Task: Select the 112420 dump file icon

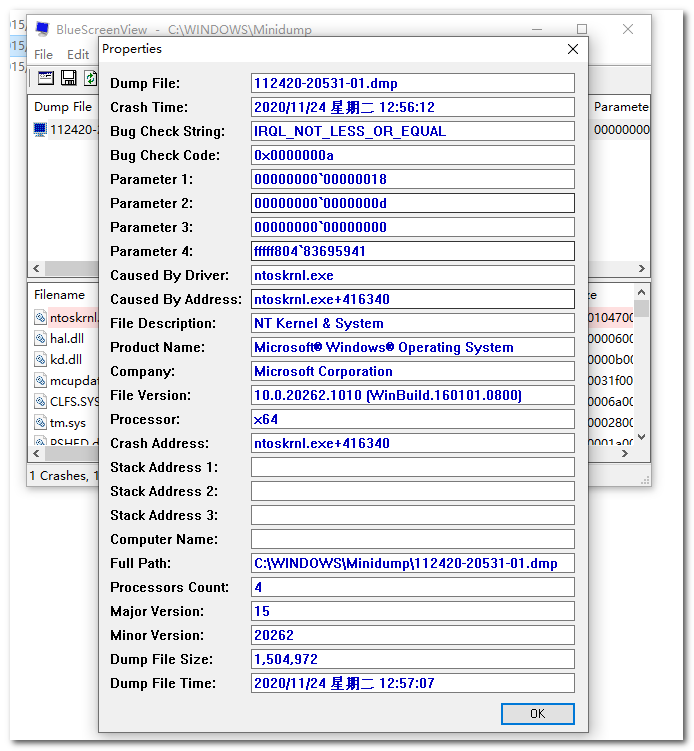Action: [x=40, y=129]
